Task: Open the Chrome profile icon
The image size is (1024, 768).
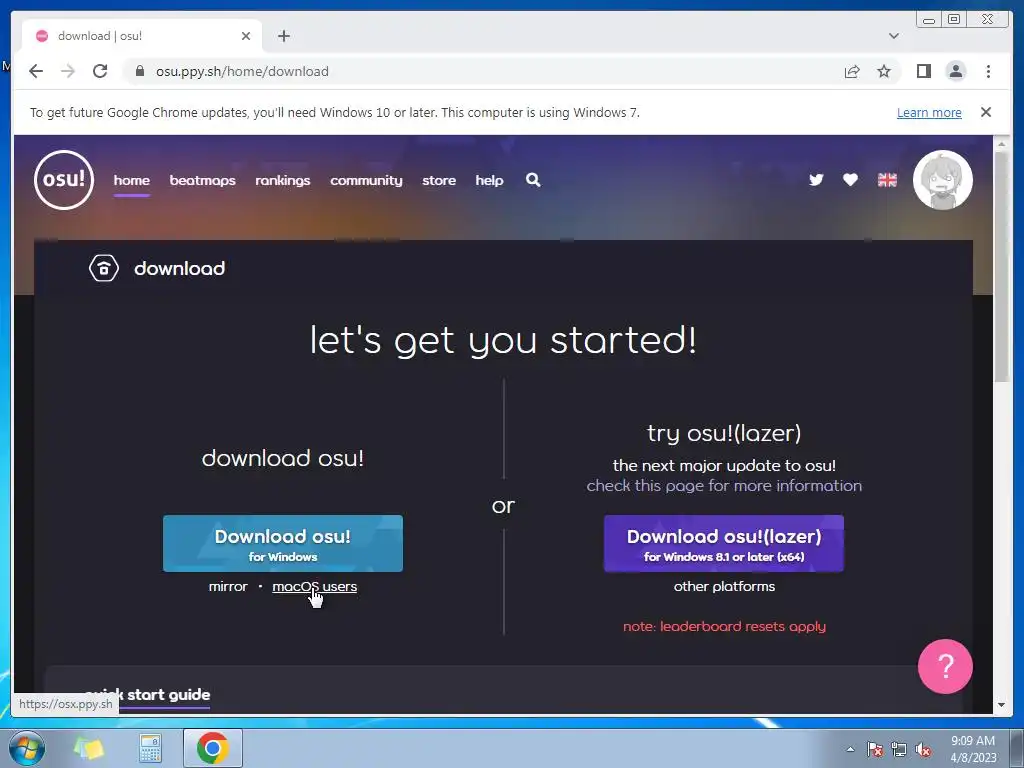Action: coord(956,71)
